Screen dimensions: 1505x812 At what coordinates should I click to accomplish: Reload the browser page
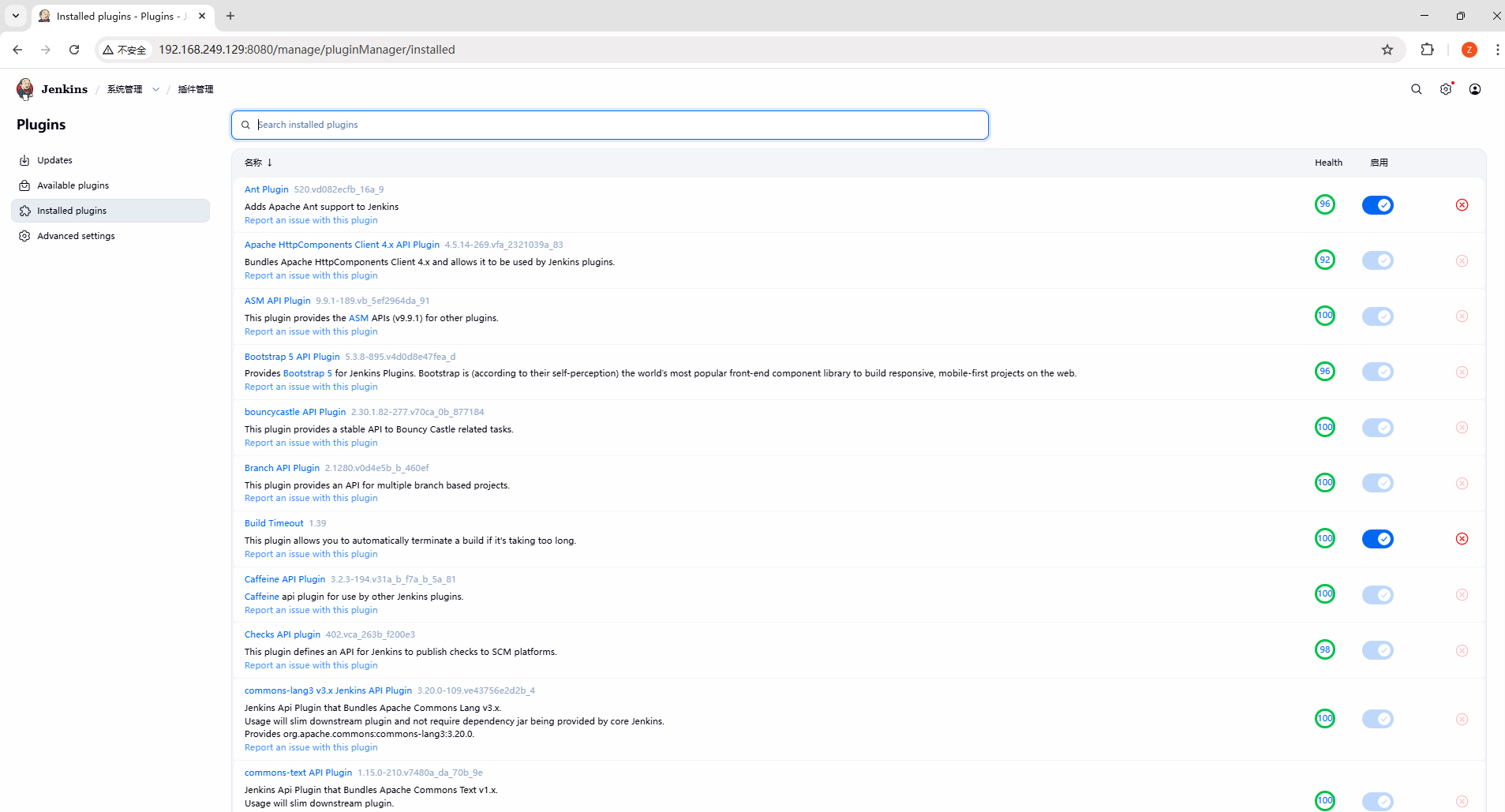(74, 50)
